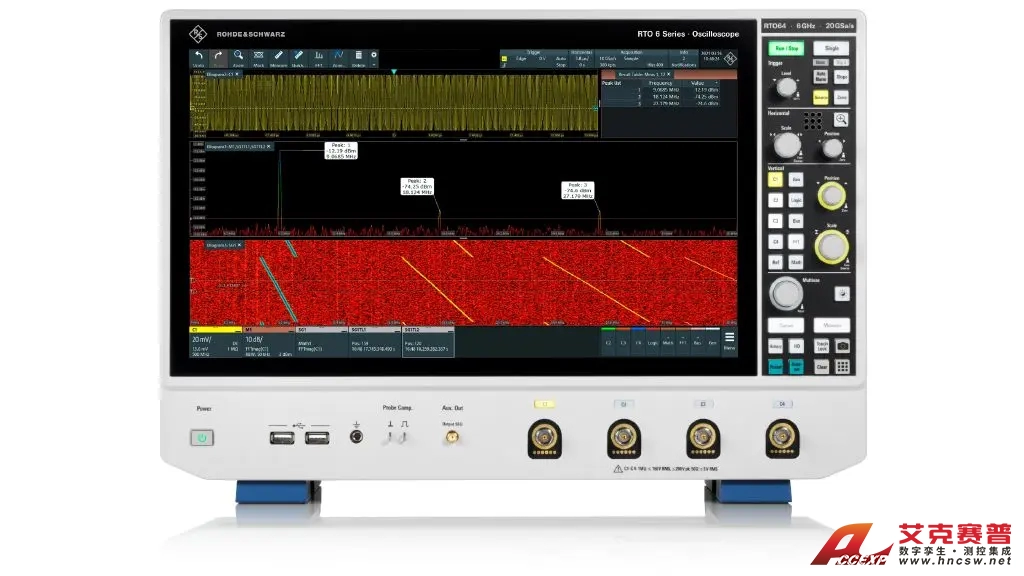1024x576 pixels.
Task: Push the green Power button
Action: pos(202,438)
